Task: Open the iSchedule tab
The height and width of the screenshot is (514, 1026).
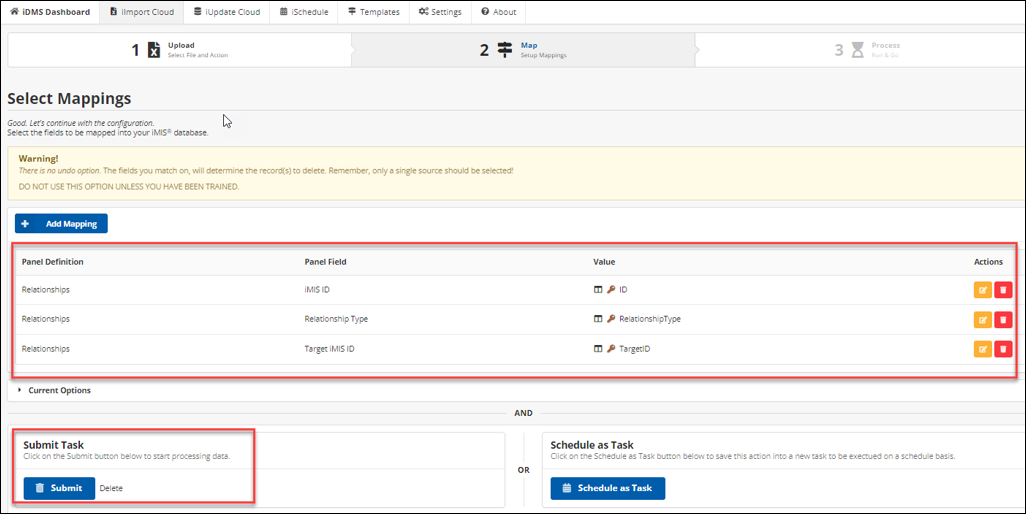Action: [304, 12]
